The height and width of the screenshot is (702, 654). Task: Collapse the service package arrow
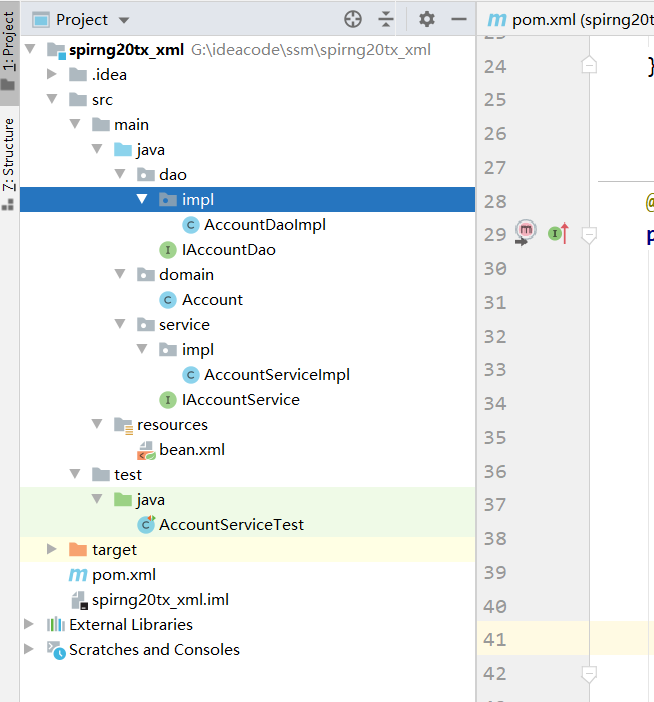120,324
